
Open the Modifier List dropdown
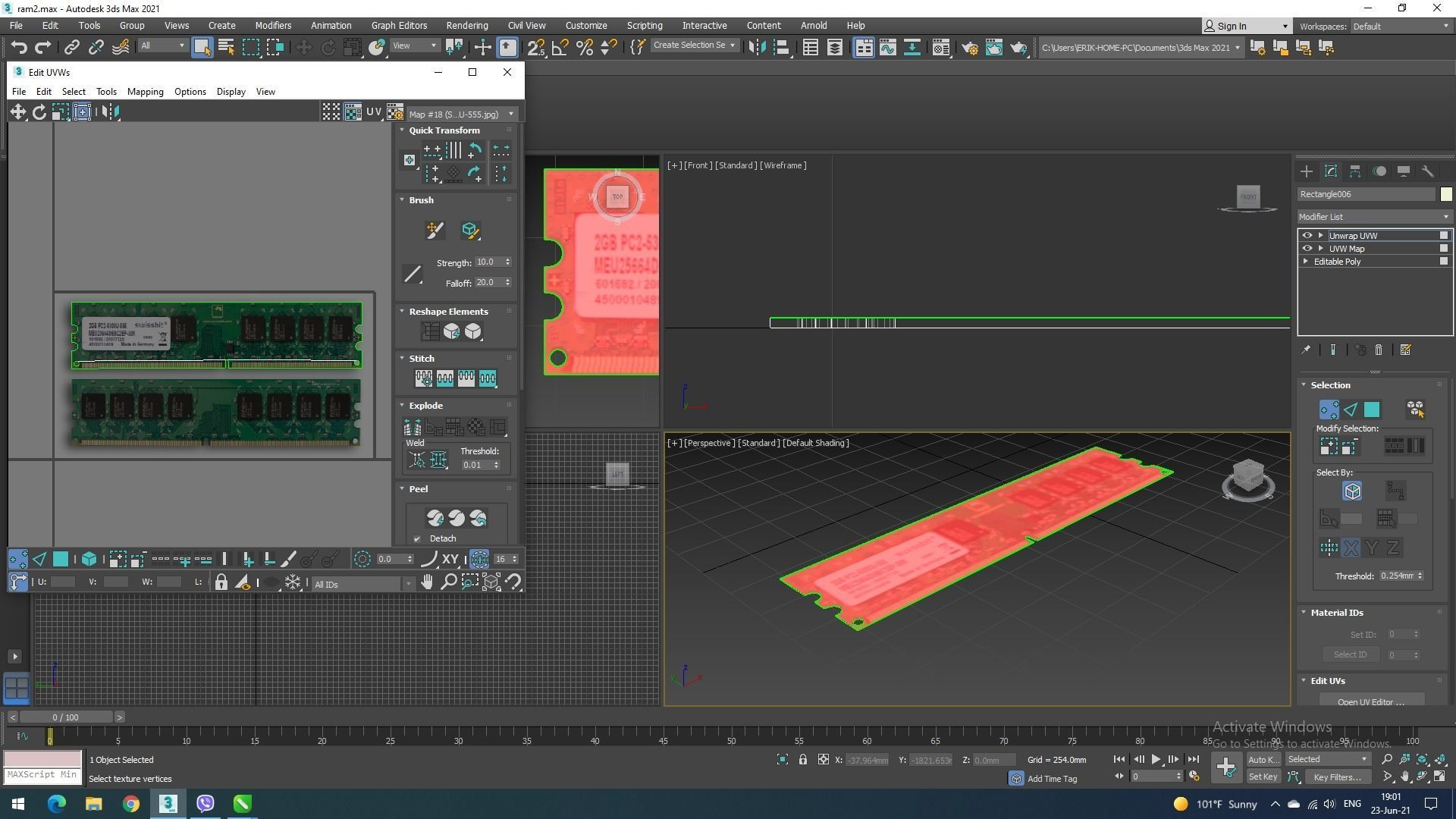(1374, 217)
